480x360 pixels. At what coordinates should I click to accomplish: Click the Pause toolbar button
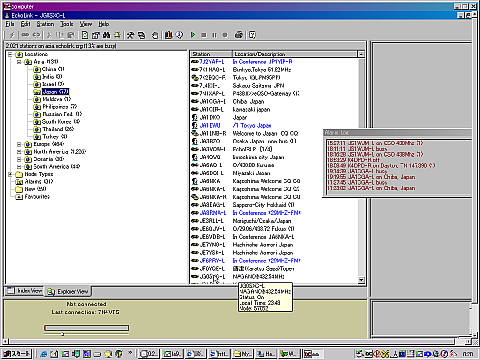pyautogui.click(x=214, y=35)
